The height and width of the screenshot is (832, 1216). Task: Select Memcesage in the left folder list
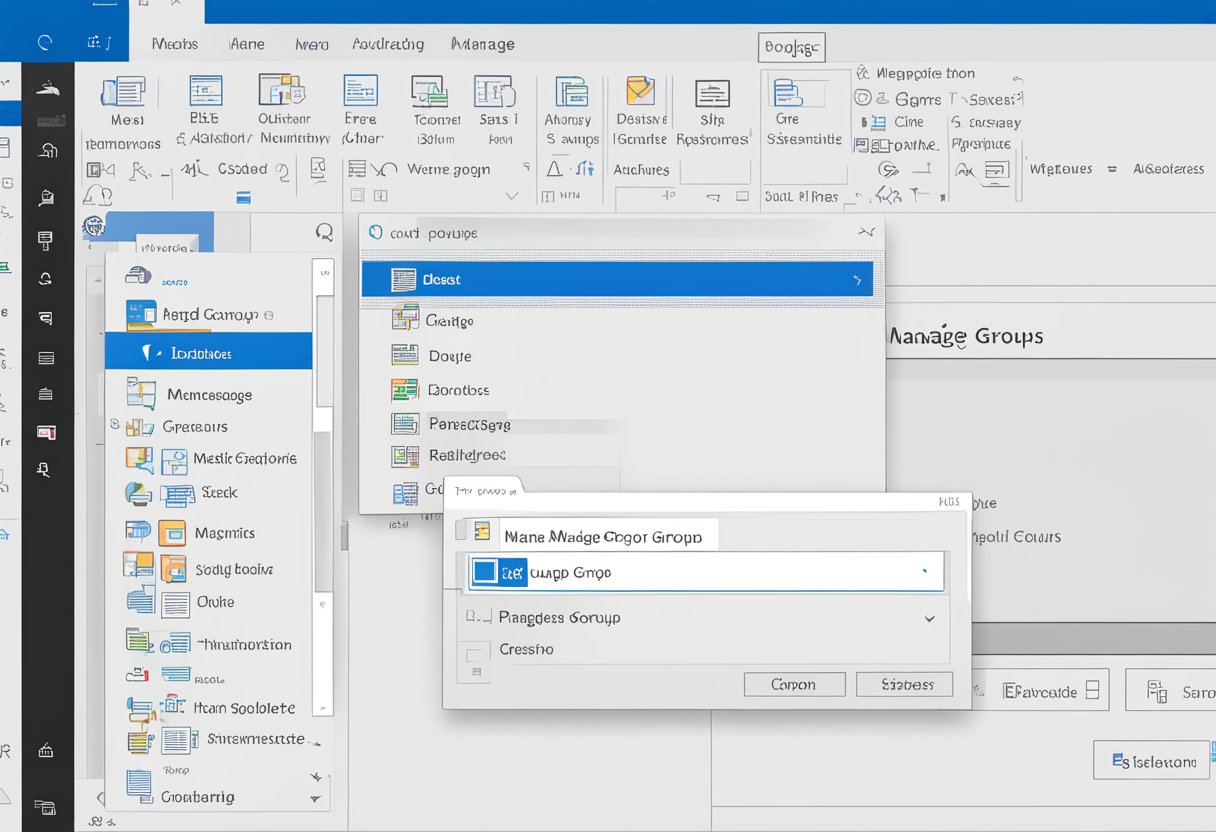point(210,395)
